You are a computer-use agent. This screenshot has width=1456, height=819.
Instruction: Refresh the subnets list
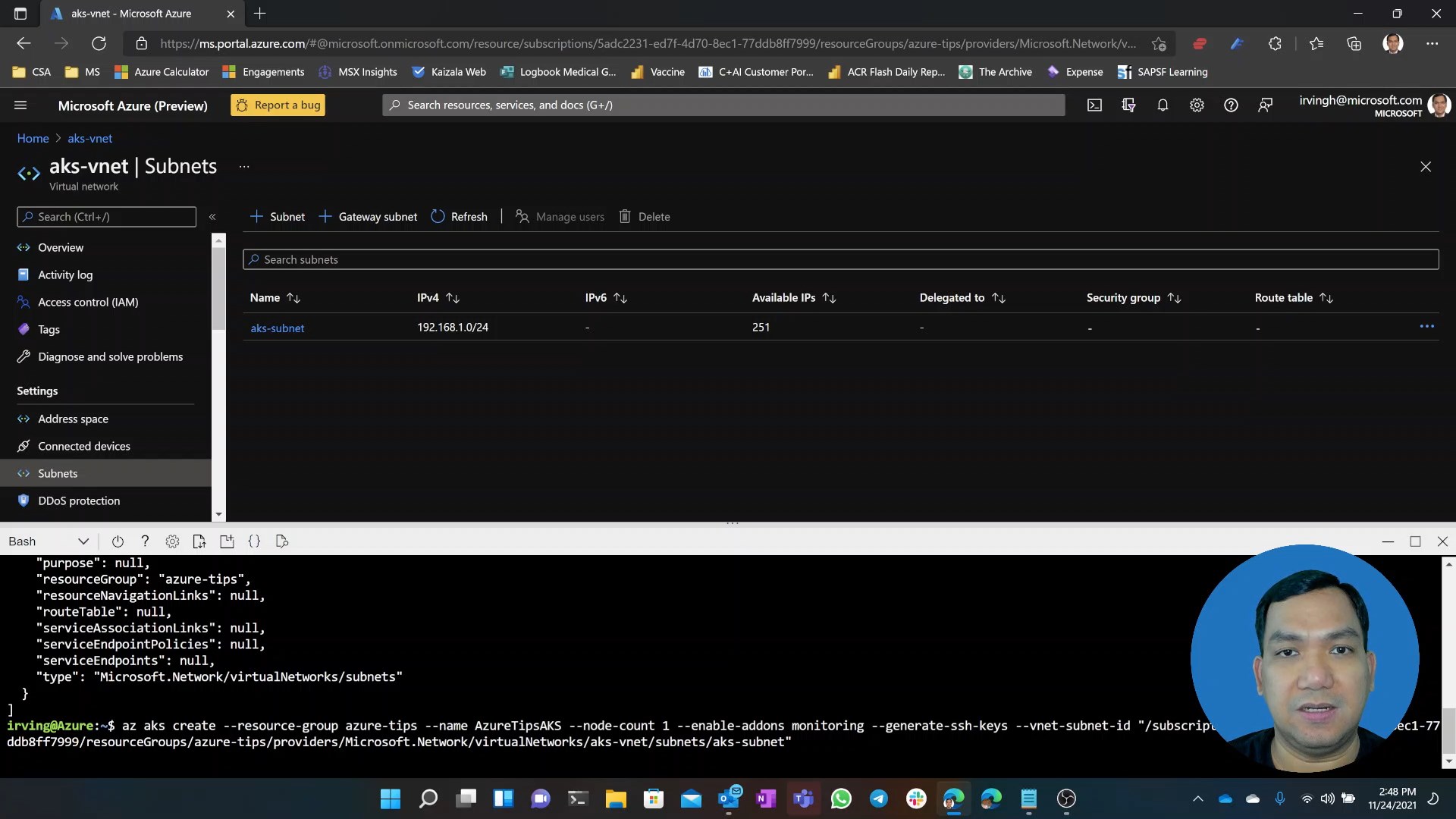pyautogui.click(x=460, y=217)
